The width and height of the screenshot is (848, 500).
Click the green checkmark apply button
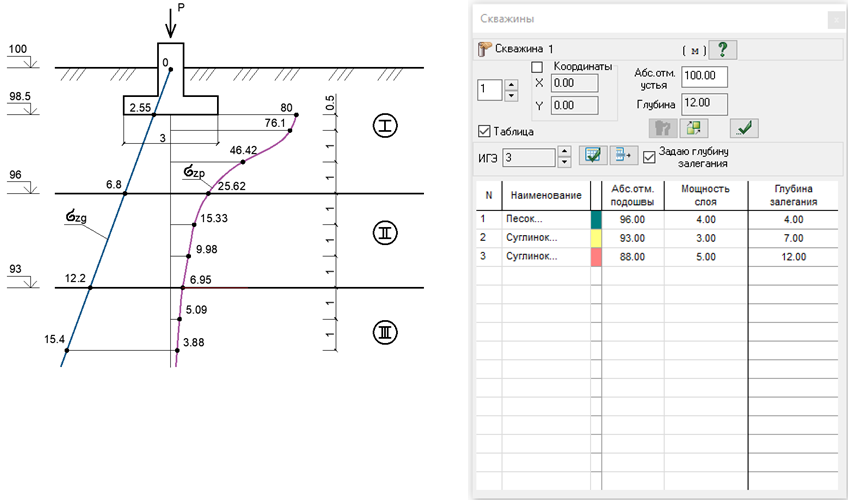743,129
